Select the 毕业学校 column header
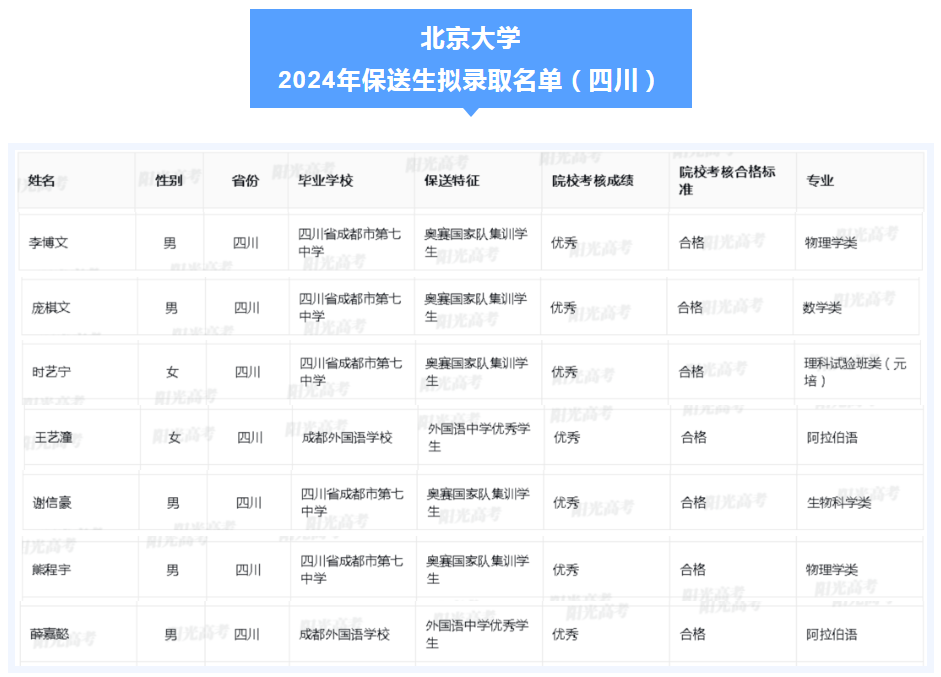The image size is (941, 677). point(326,181)
